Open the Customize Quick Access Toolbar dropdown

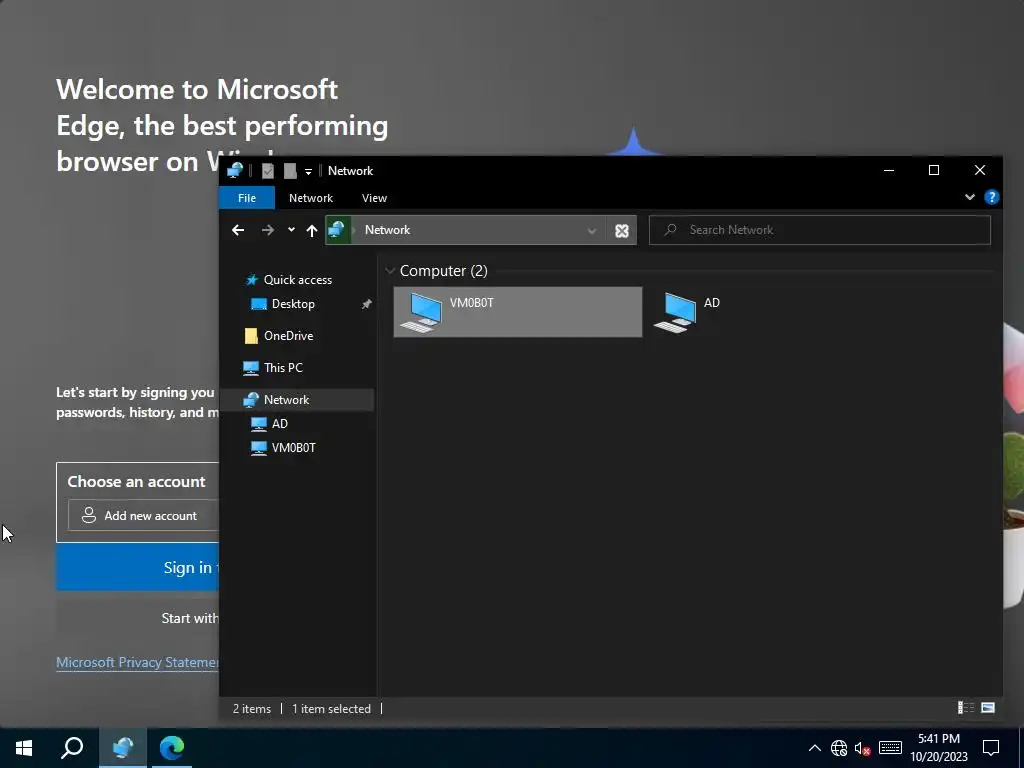308,172
